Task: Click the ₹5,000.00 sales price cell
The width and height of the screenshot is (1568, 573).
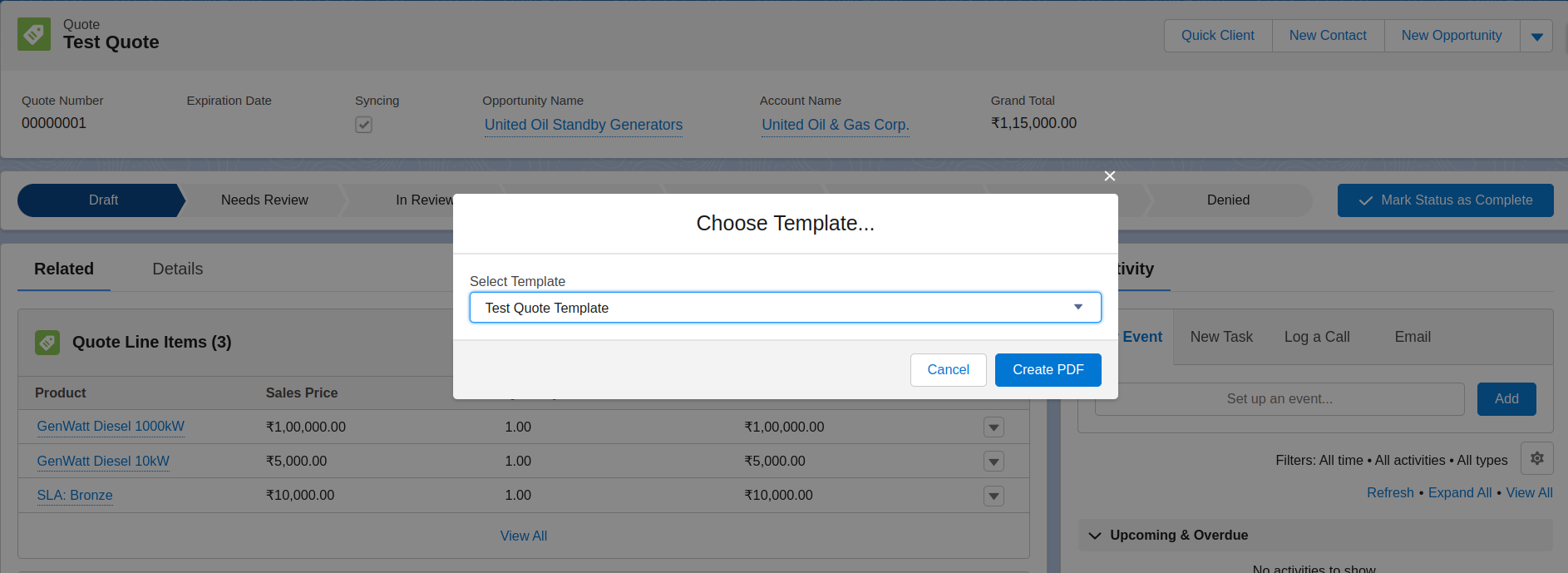Action: (297, 462)
